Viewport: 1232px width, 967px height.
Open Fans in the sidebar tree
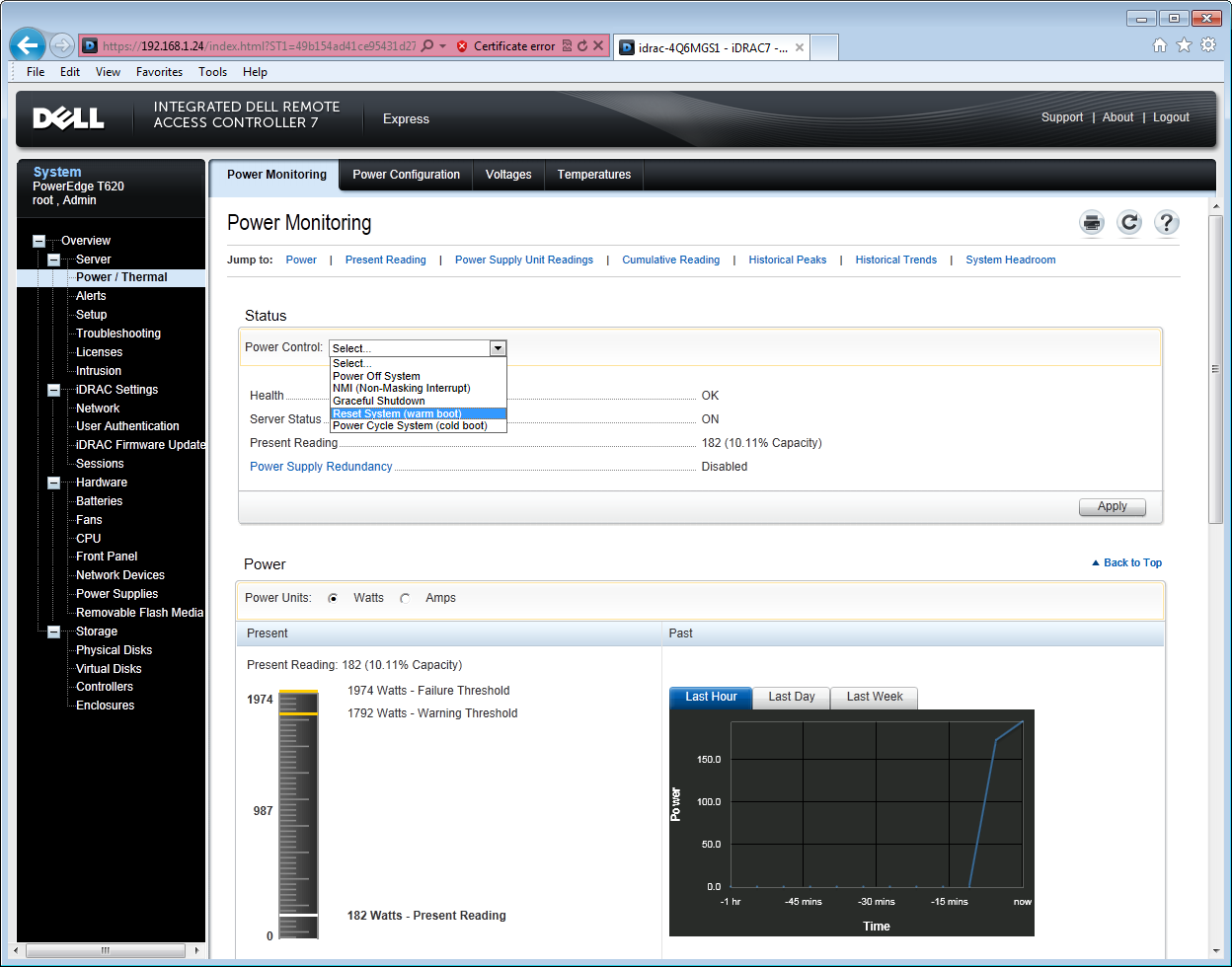tap(89, 520)
